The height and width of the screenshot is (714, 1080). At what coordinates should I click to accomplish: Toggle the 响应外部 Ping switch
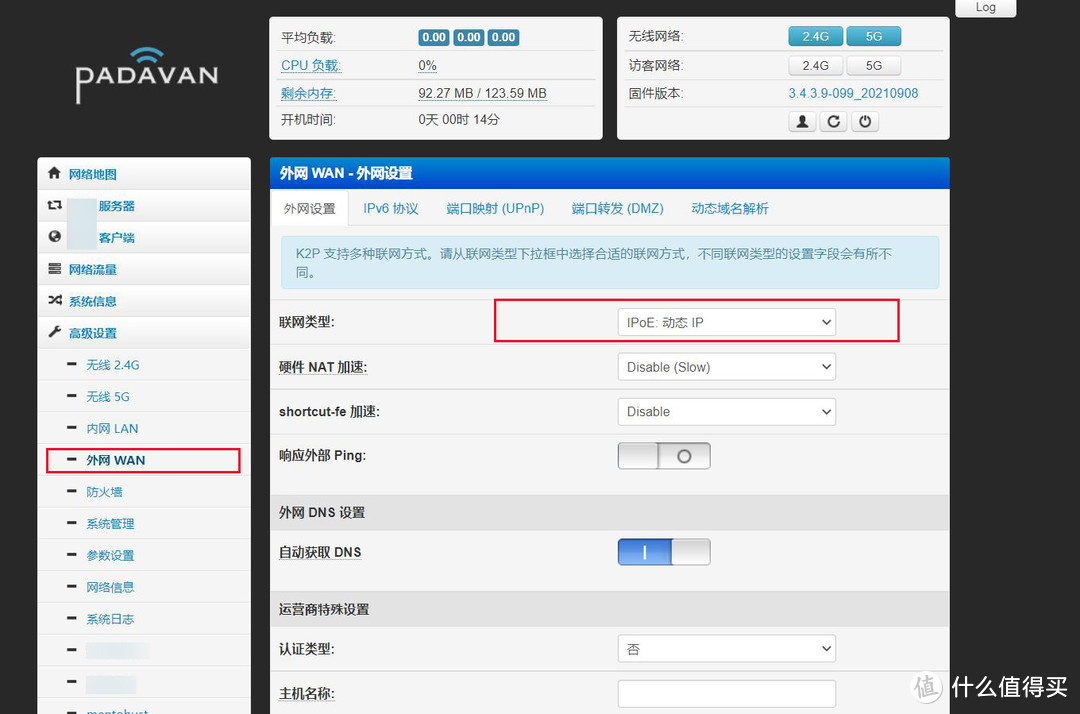pos(664,456)
